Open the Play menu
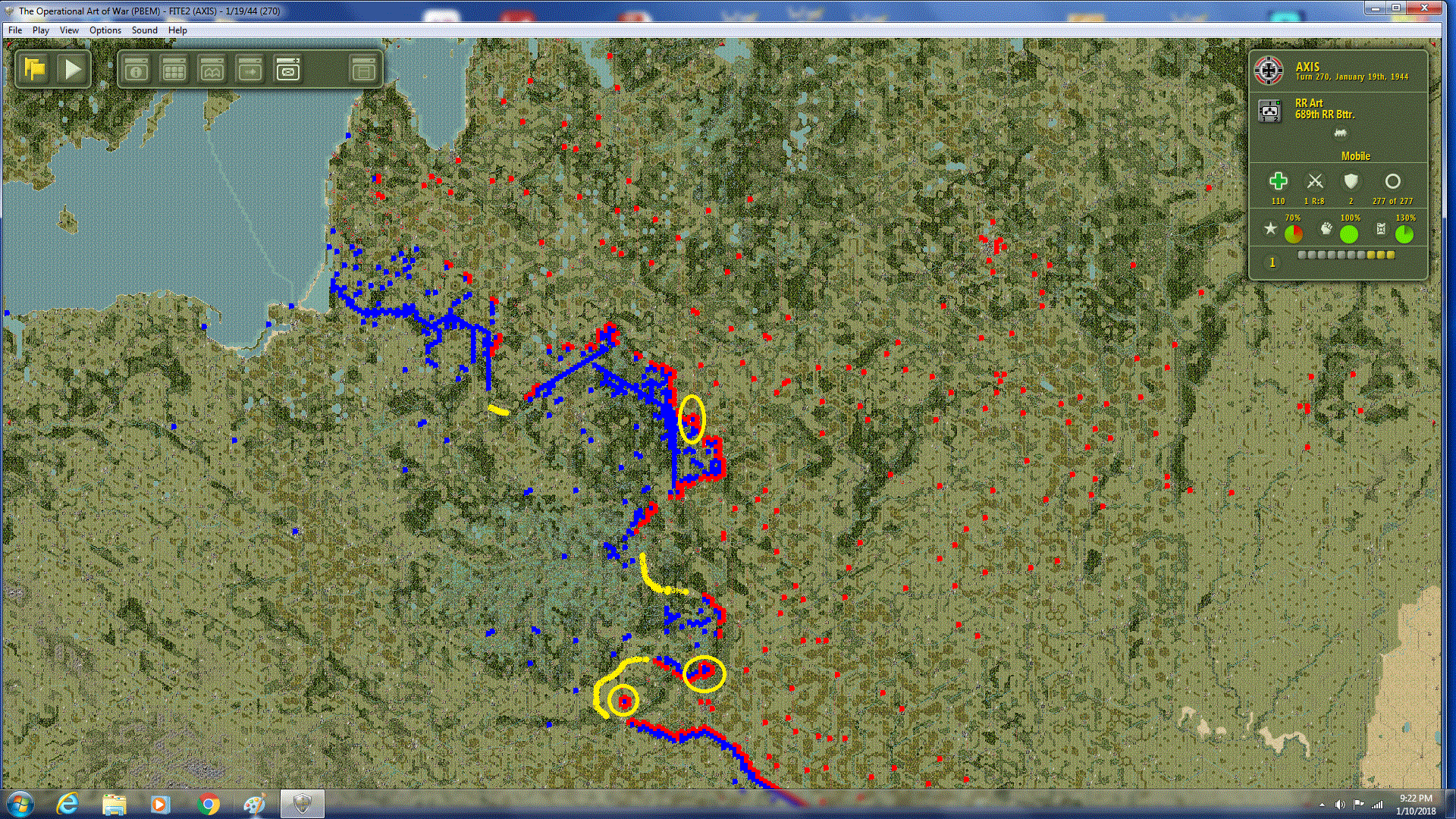Image resolution: width=1456 pixels, height=819 pixels. (41, 30)
